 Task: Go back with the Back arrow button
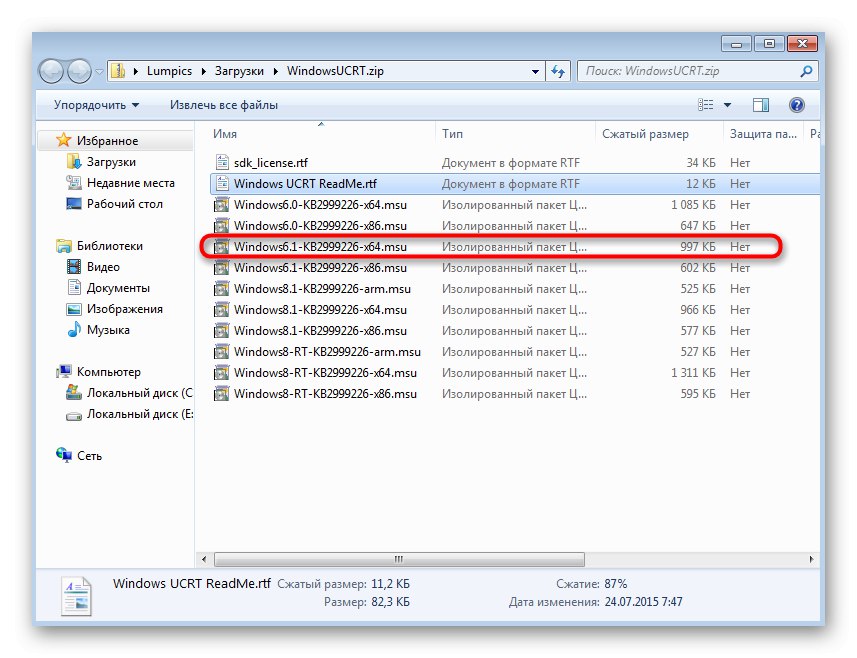tap(51, 72)
